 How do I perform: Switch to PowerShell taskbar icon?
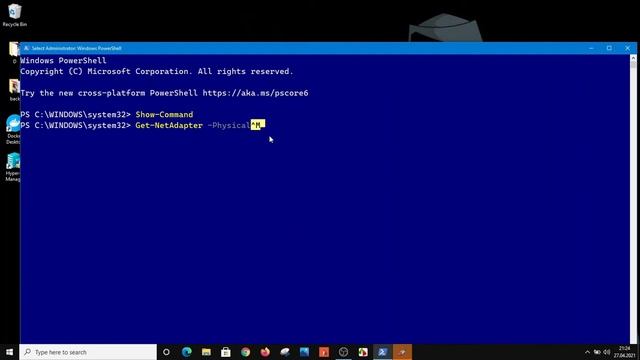[x=382, y=352]
